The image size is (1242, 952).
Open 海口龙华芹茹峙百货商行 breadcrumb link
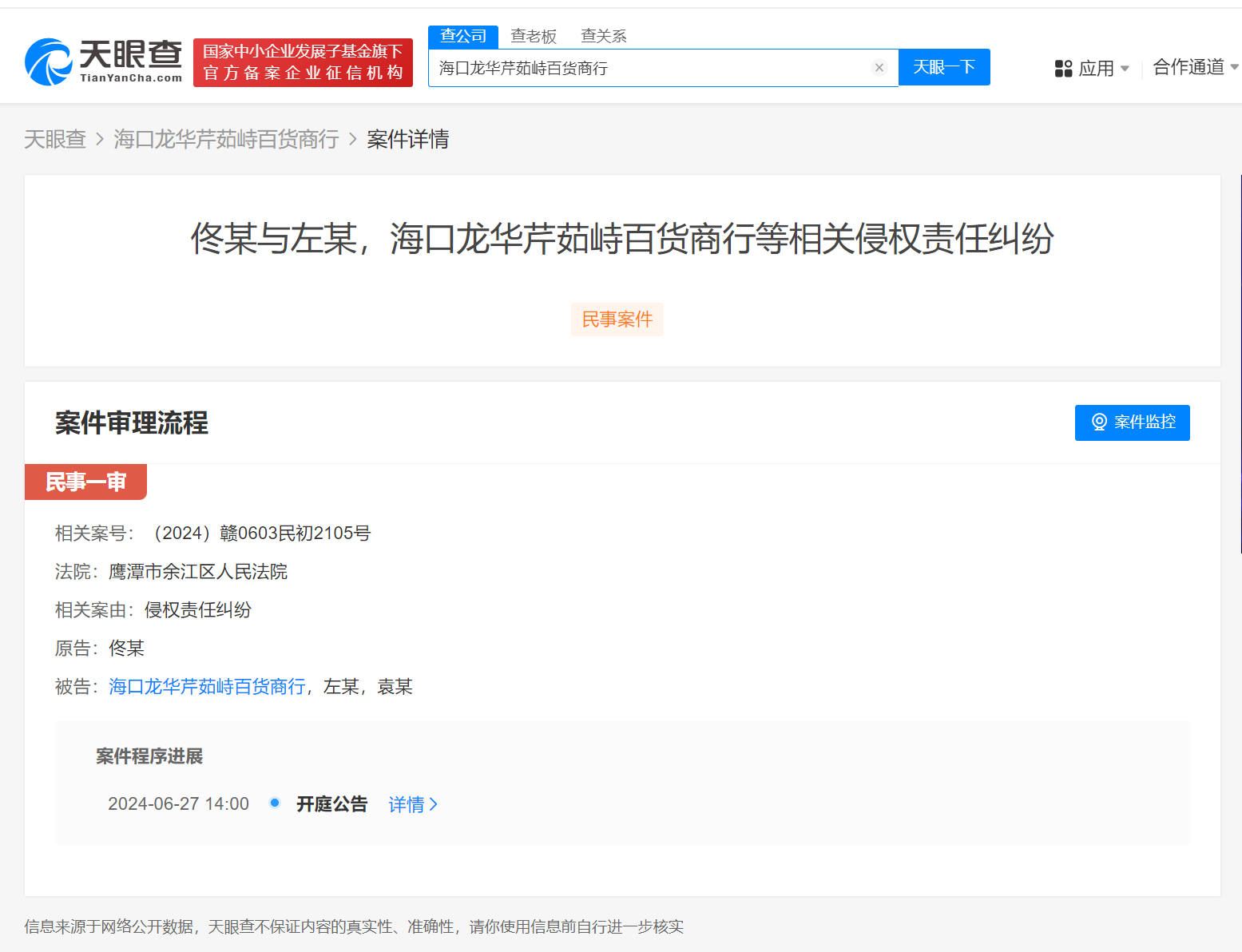pos(226,139)
